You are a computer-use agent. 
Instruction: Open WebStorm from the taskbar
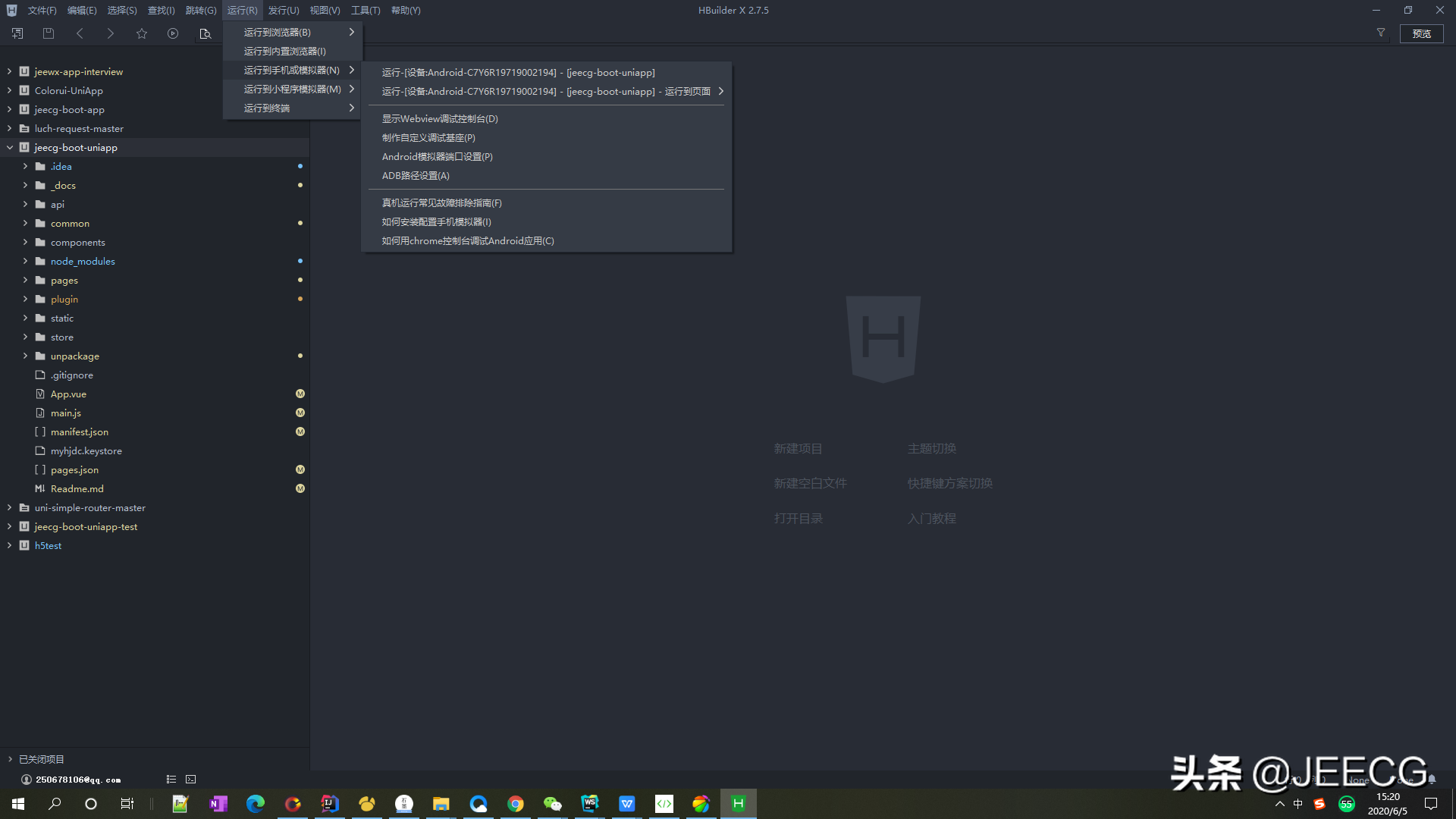coord(590,804)
